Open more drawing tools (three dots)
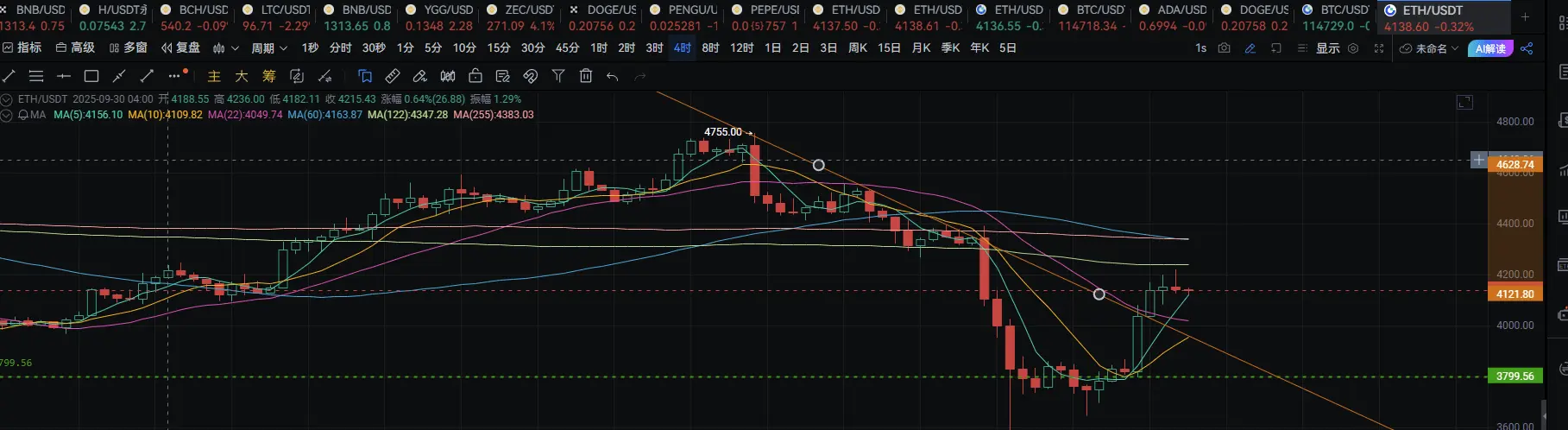Viewport: 1568px width, 430px height. pos(176,75)
